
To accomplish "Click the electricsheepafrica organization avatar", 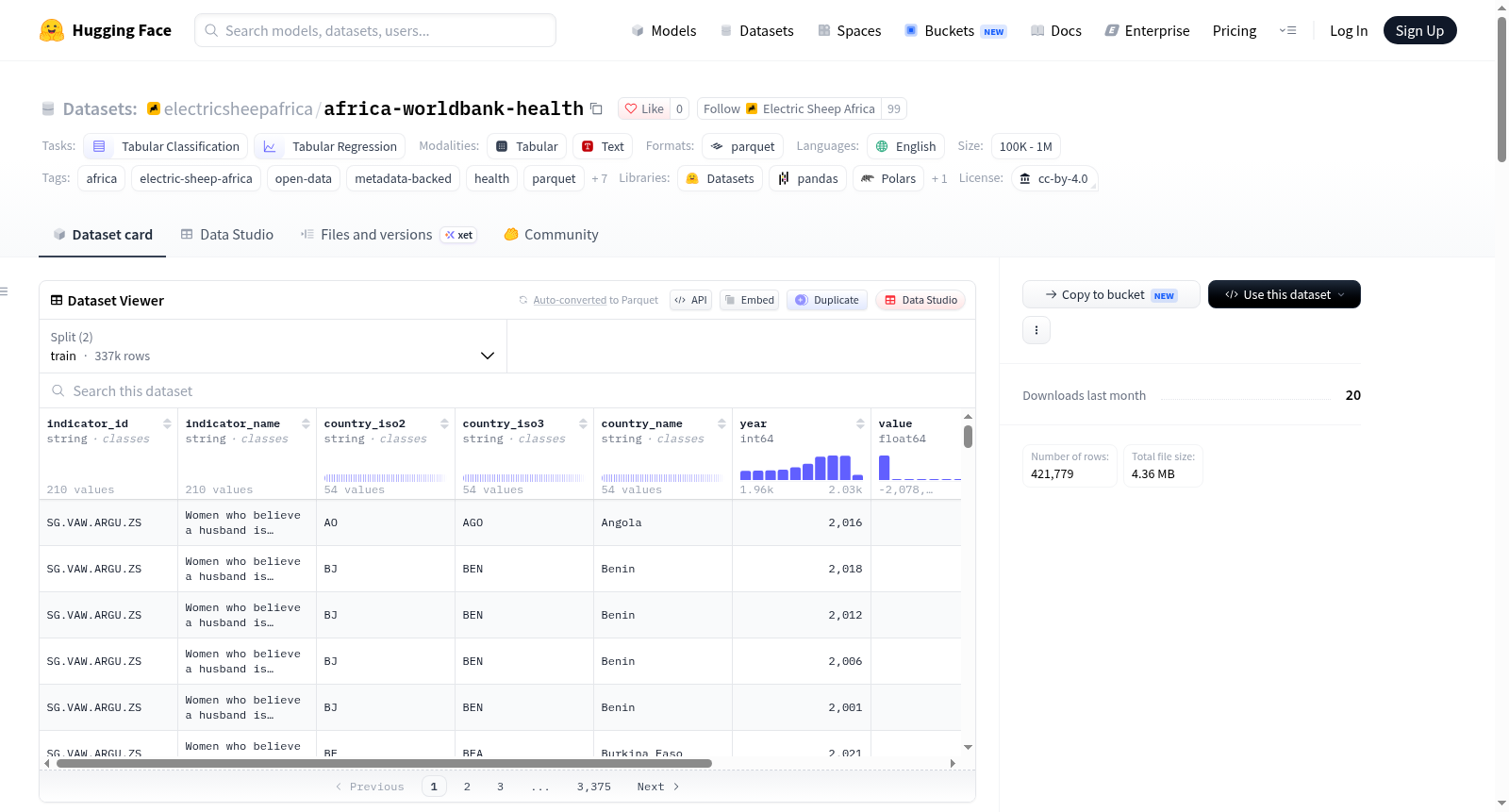I will click(x=154, y=108).
